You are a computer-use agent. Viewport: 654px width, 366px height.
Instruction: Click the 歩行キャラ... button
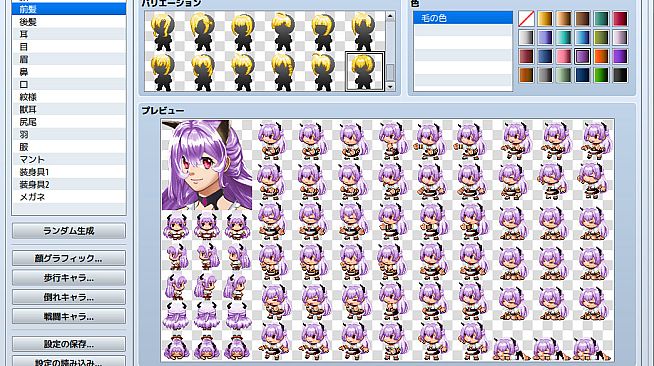click(x=69, y=278)
